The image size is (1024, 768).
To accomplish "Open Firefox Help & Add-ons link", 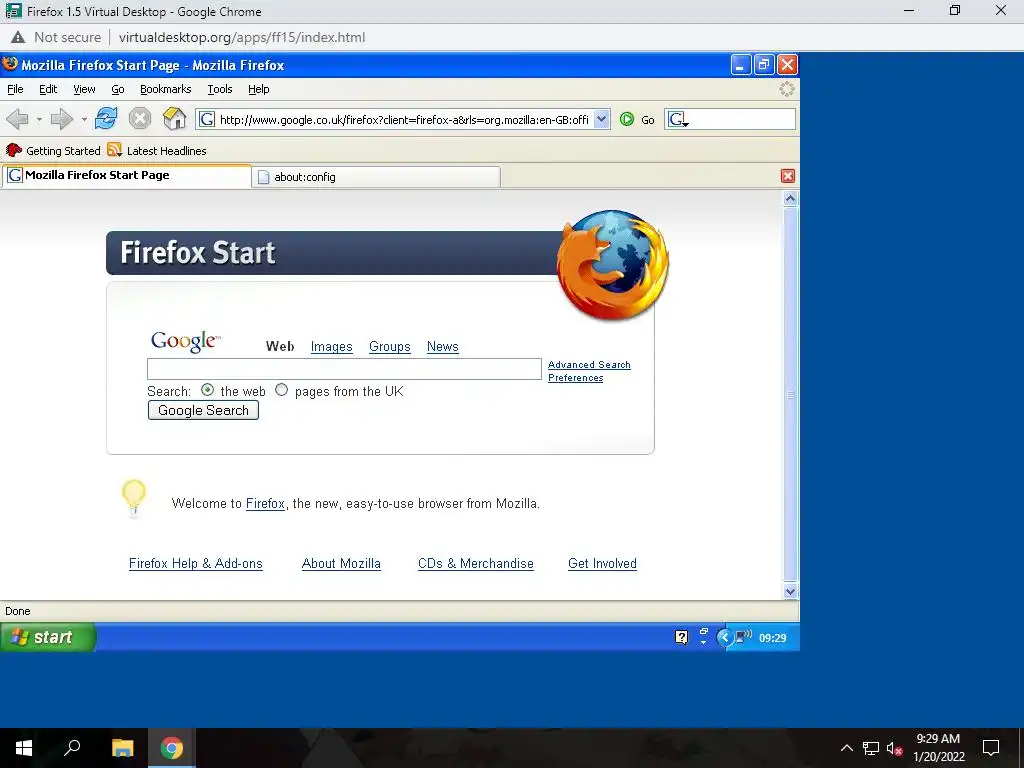I will [196, 564].
